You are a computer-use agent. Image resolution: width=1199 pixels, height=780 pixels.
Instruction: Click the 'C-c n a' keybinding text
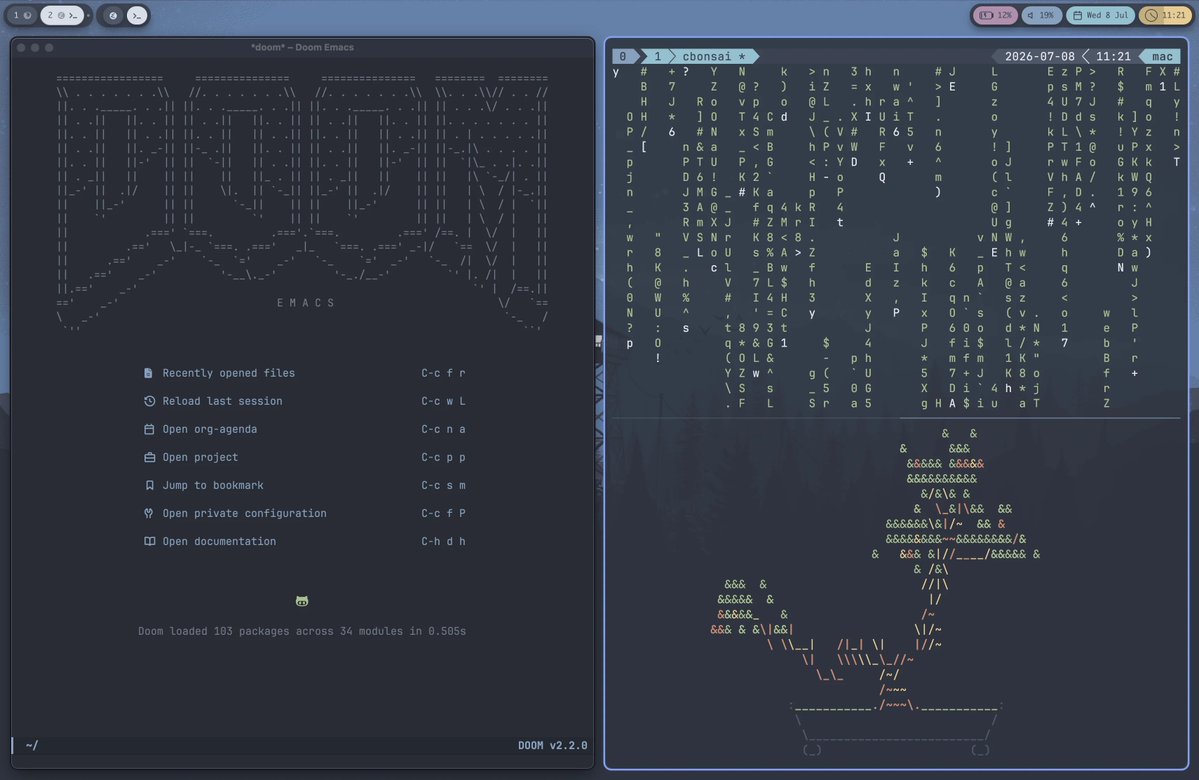point(443,430)
